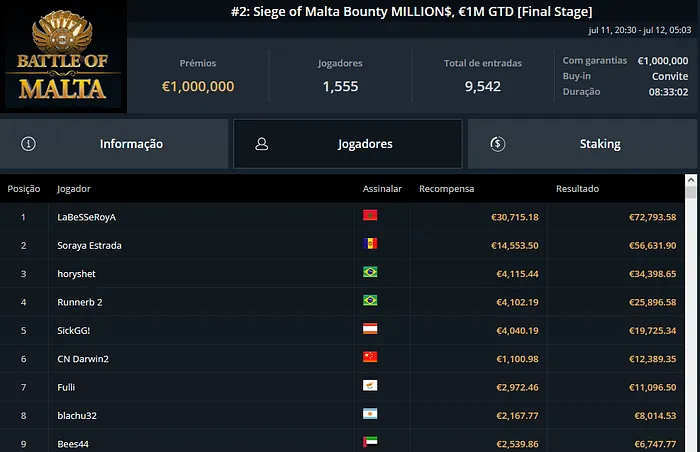Screen dimensions: 700x452
Task: Click the €72,793.58 result value
Action: [x=653, y=217]
